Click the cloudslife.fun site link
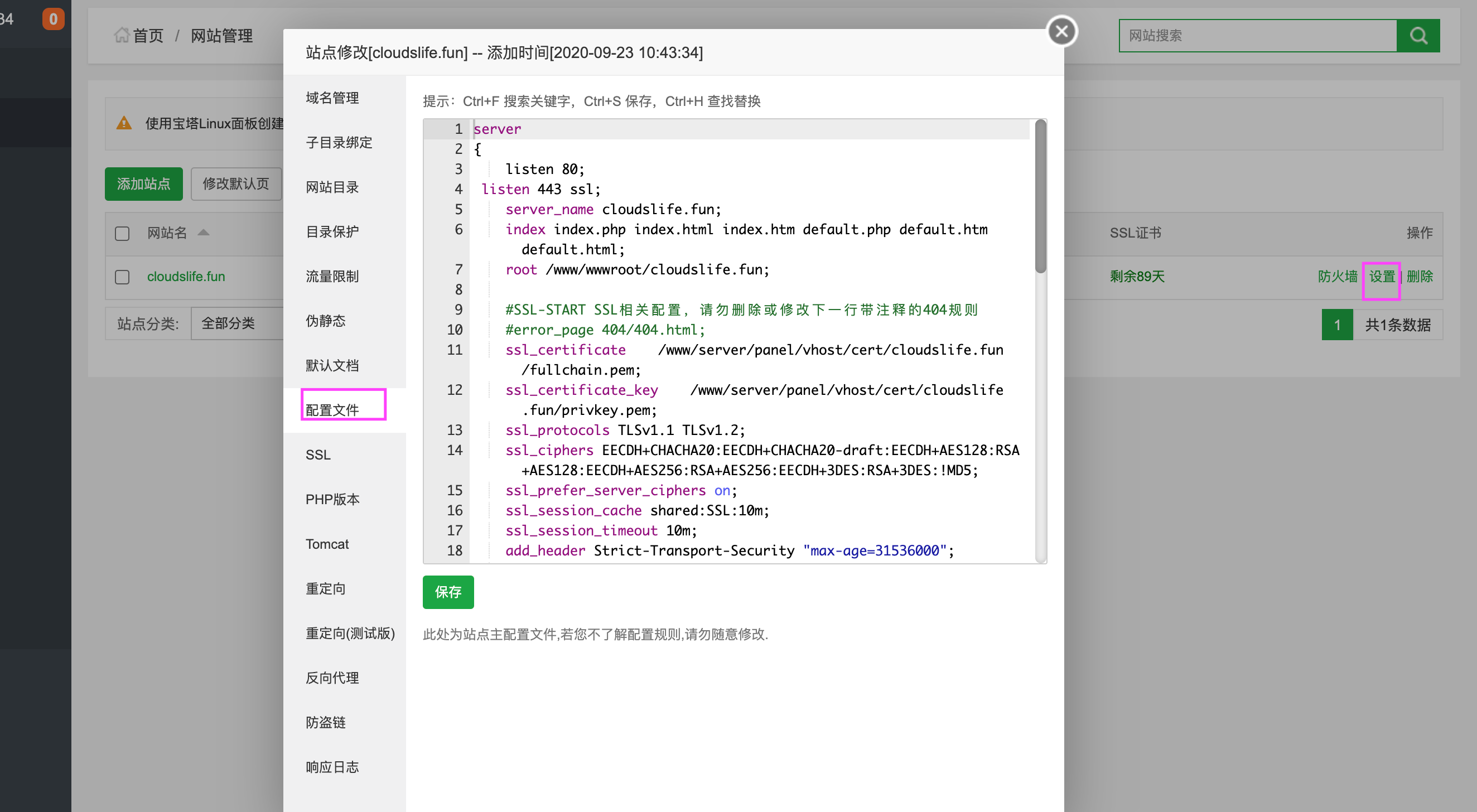 click(x=185, y=277)
